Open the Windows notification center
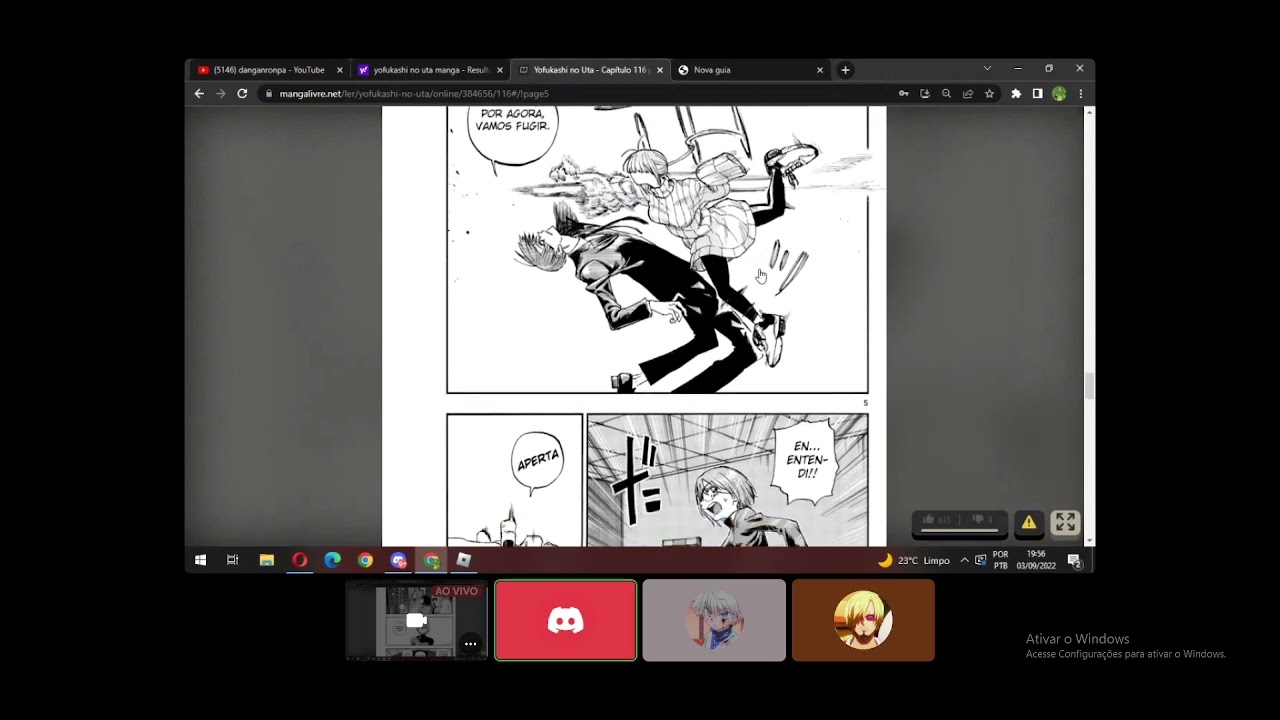Screen dimensions: 1280x720 (1075, 560)
